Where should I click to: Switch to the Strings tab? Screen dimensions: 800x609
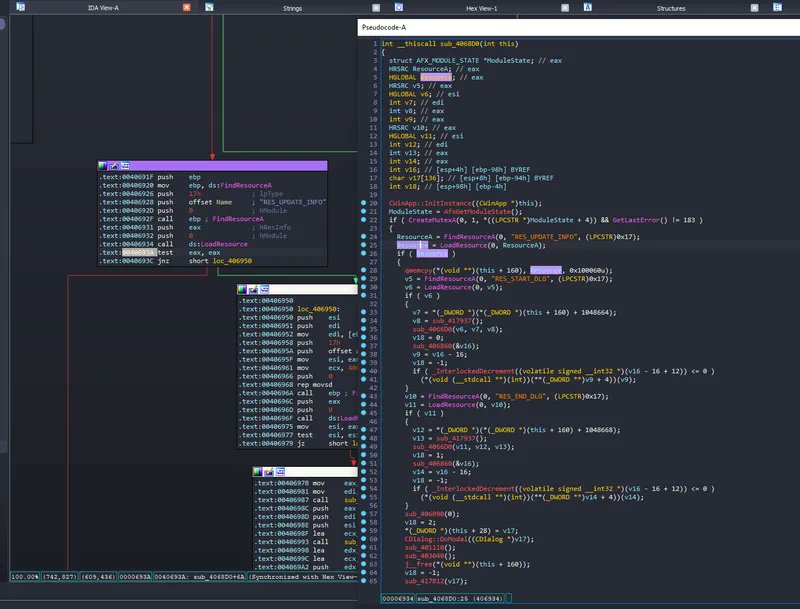(x=290, y=6)
